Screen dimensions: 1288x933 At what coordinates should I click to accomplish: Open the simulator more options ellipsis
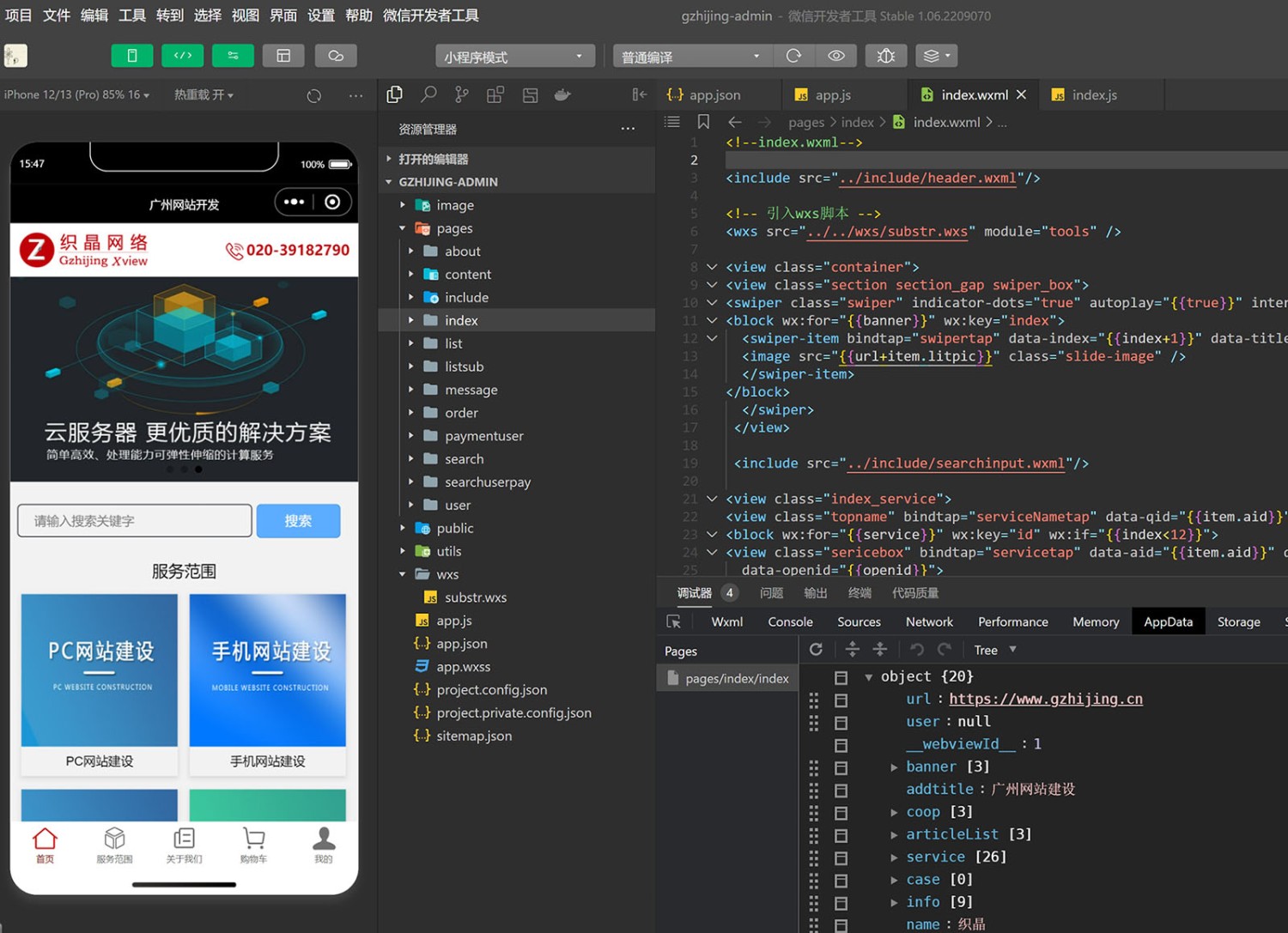pos(355,95)
